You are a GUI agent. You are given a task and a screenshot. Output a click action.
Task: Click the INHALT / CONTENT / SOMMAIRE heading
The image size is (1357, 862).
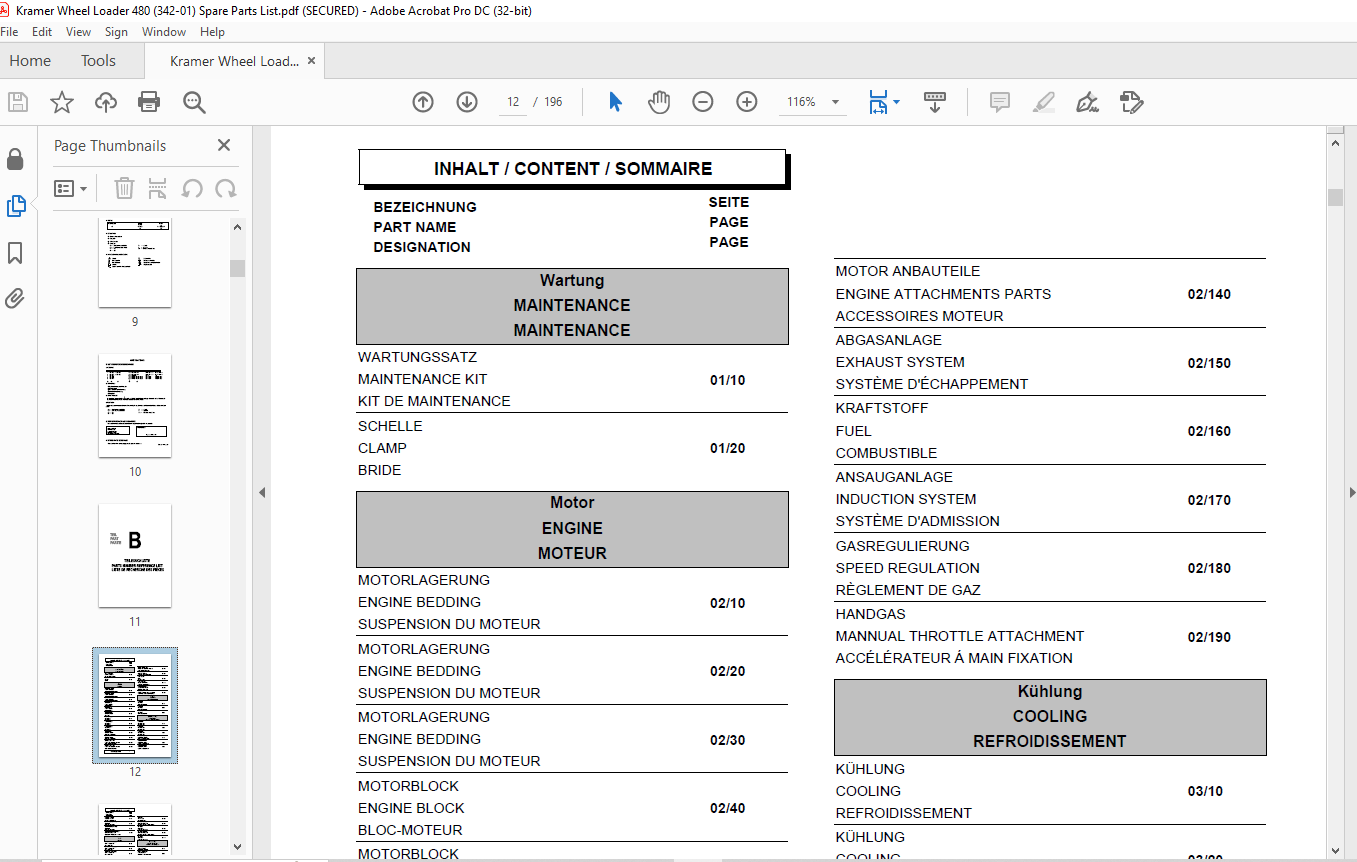coord(573,169)
